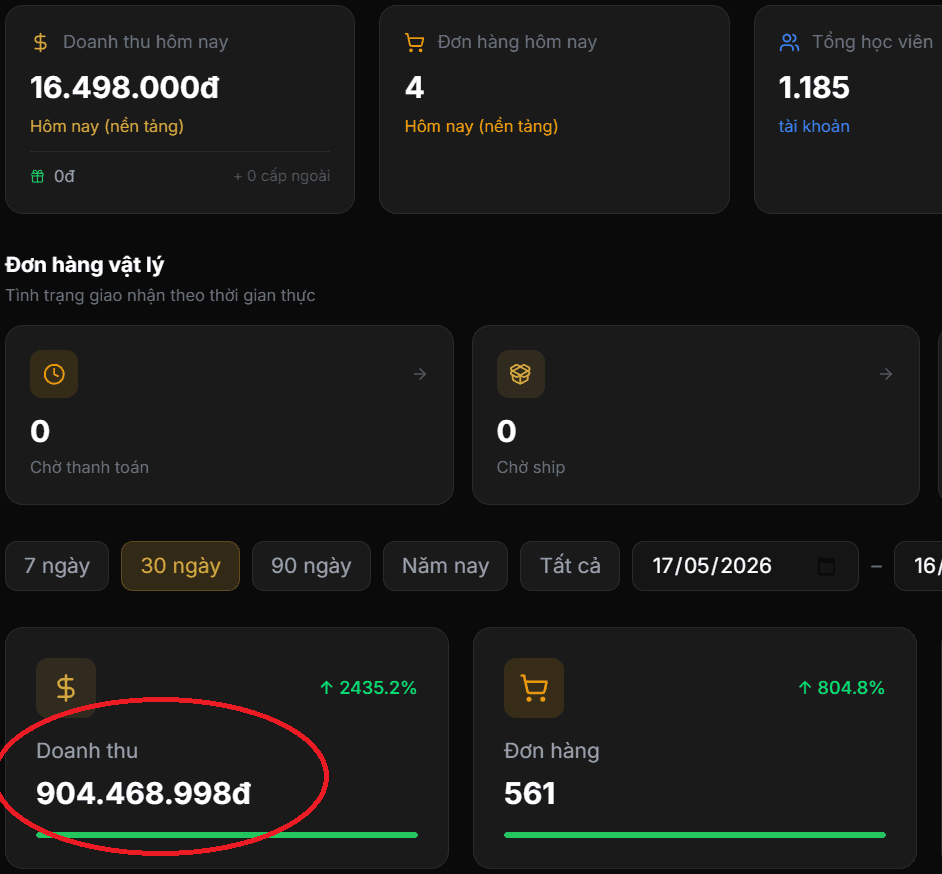942x874 pixels.
Task: Click the users icon beside Tổng học viên
Action: (789, 43)
